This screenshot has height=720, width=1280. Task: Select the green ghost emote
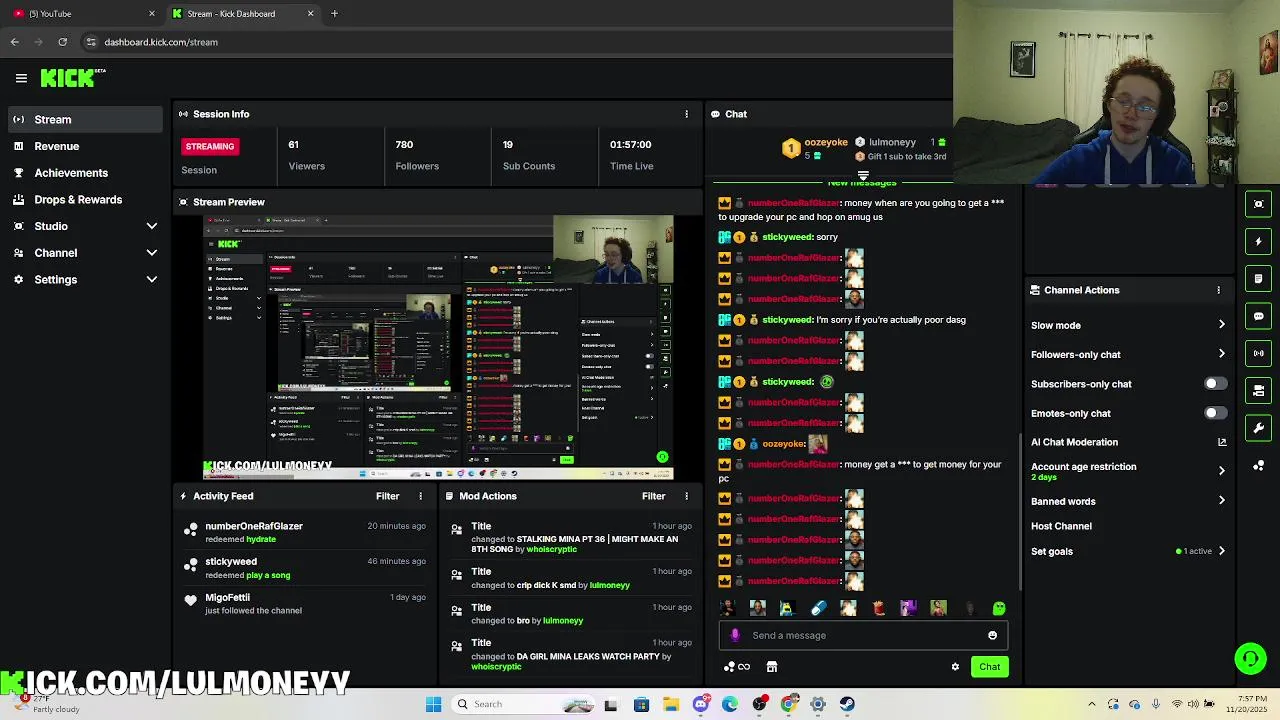click(998, 608)
